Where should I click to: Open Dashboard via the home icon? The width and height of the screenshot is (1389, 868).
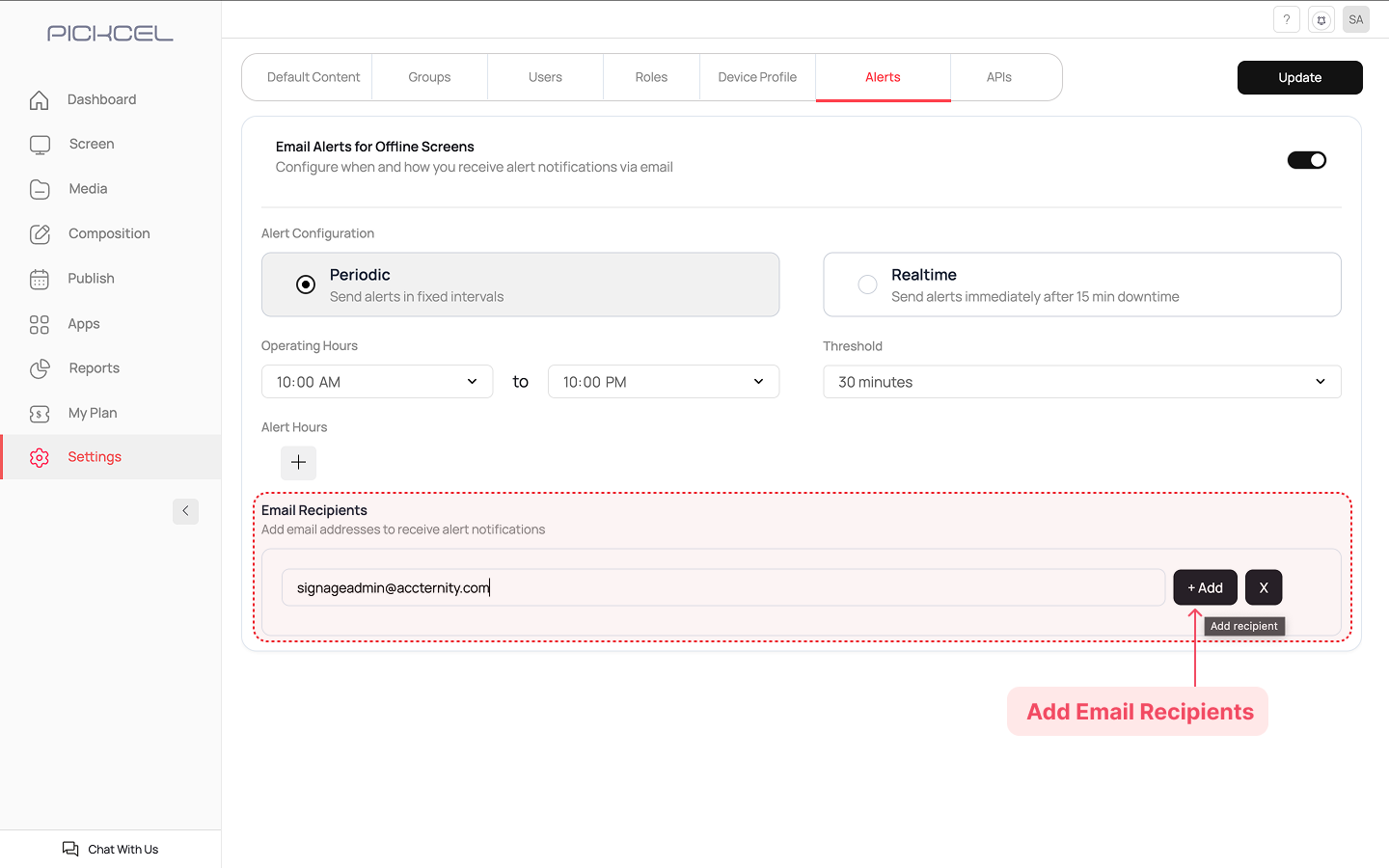point(40,100)
